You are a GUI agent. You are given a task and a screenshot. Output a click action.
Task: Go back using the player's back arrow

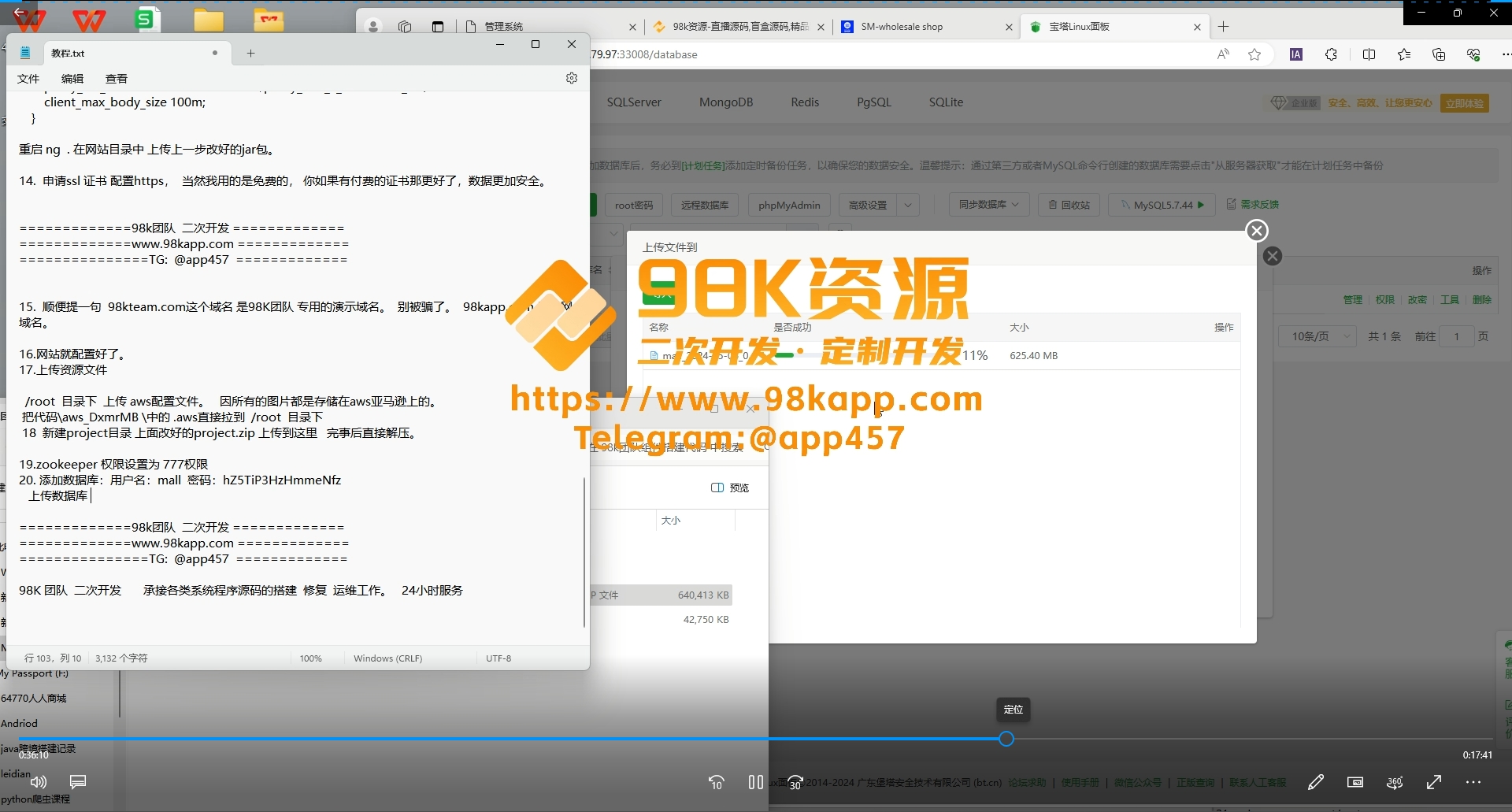click(x=21, y=13)
